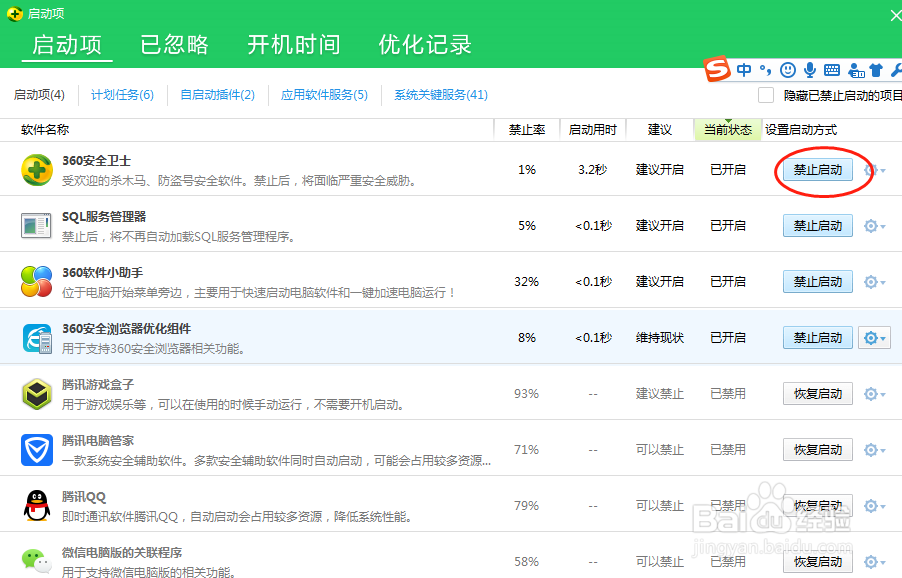Sort by 启动用时 column header
902x578 pixels.
pos(593,130)
